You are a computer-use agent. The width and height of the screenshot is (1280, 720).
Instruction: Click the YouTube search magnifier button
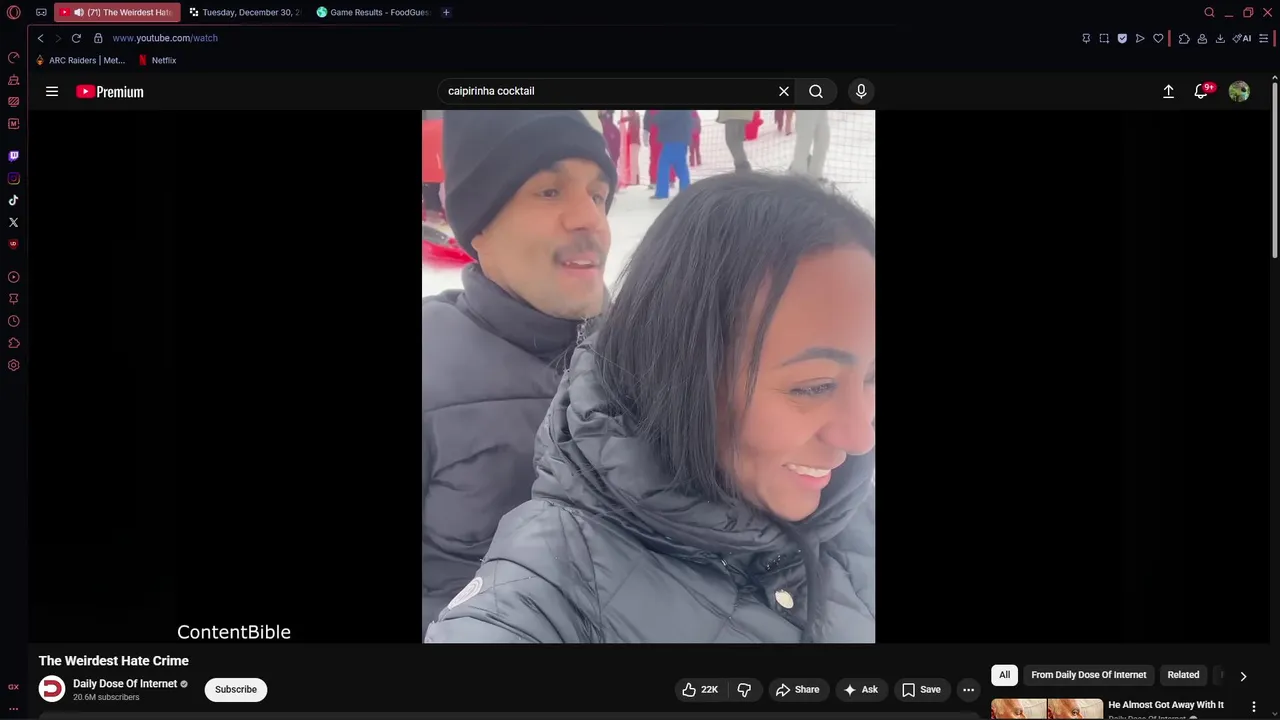tap(816, 91)
